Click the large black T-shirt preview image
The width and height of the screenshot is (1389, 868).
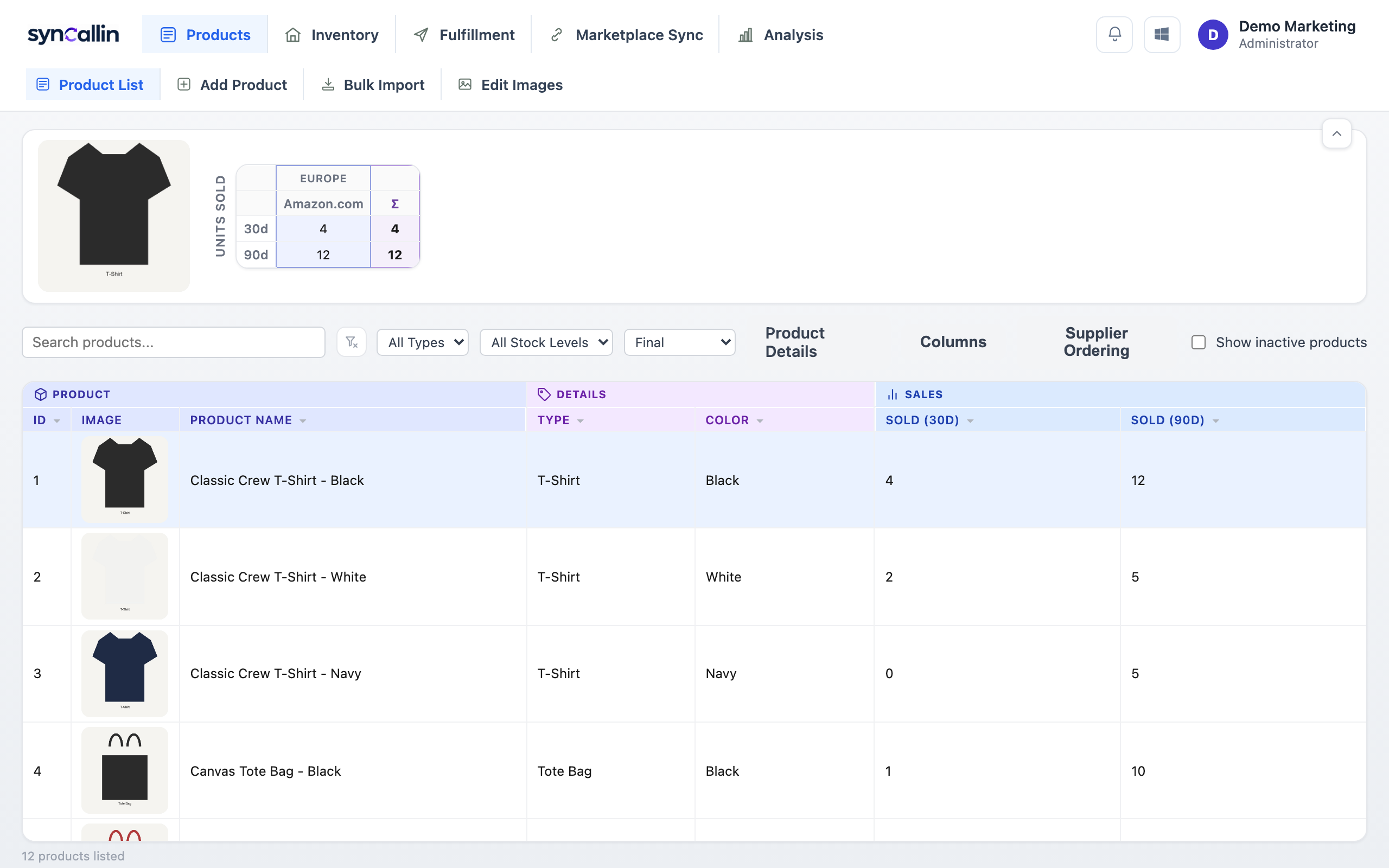(113, 216)
